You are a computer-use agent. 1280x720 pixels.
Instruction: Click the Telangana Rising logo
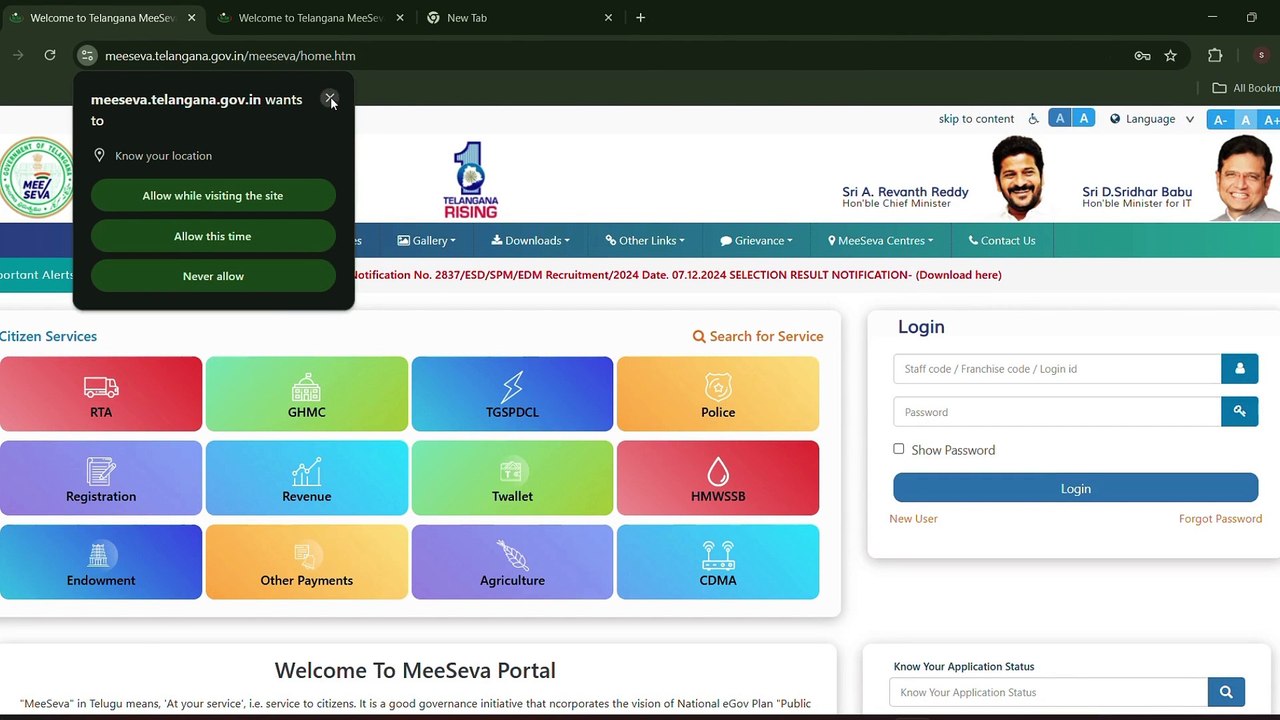point(470,180)
